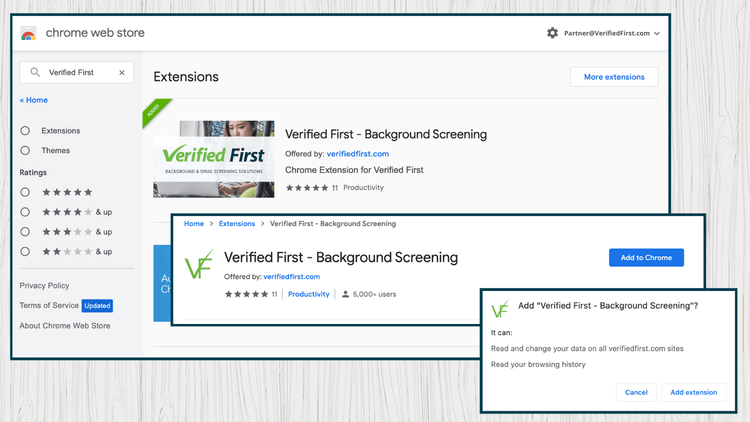
Task: Choose the five-star rating filter
Action: coord(25,192)
